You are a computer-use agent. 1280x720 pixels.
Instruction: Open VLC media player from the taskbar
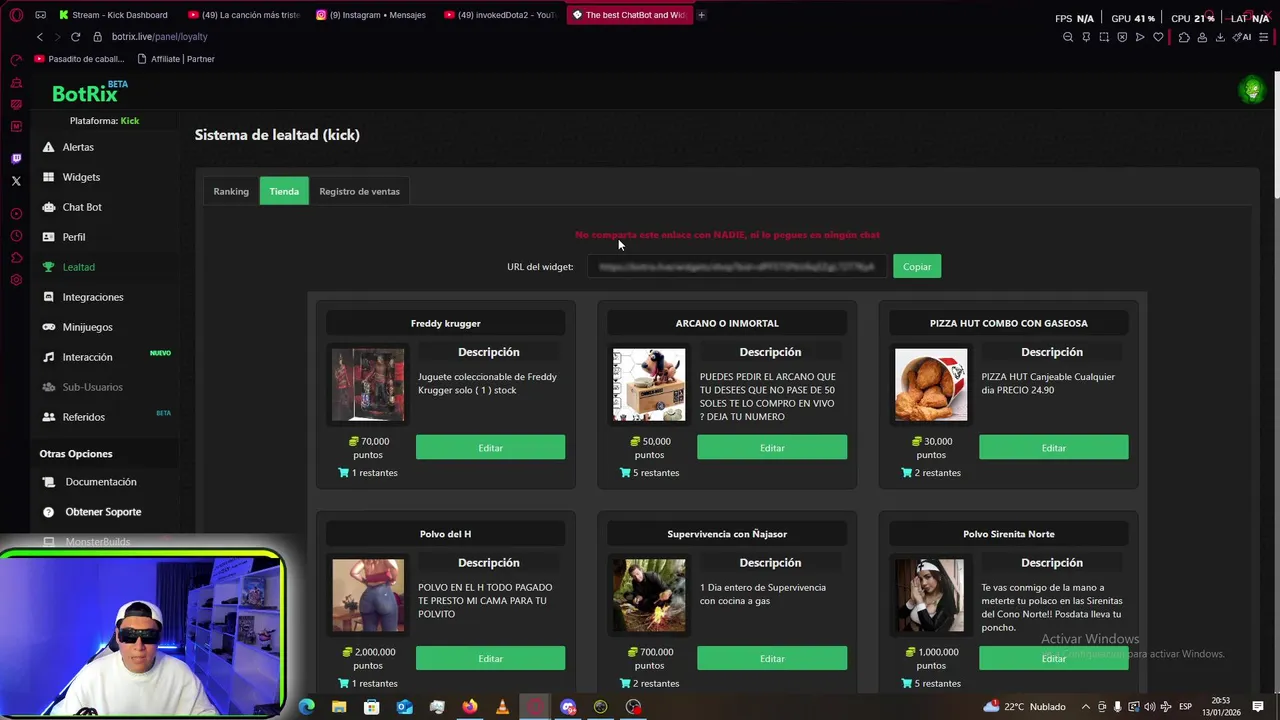coord(502,707)
